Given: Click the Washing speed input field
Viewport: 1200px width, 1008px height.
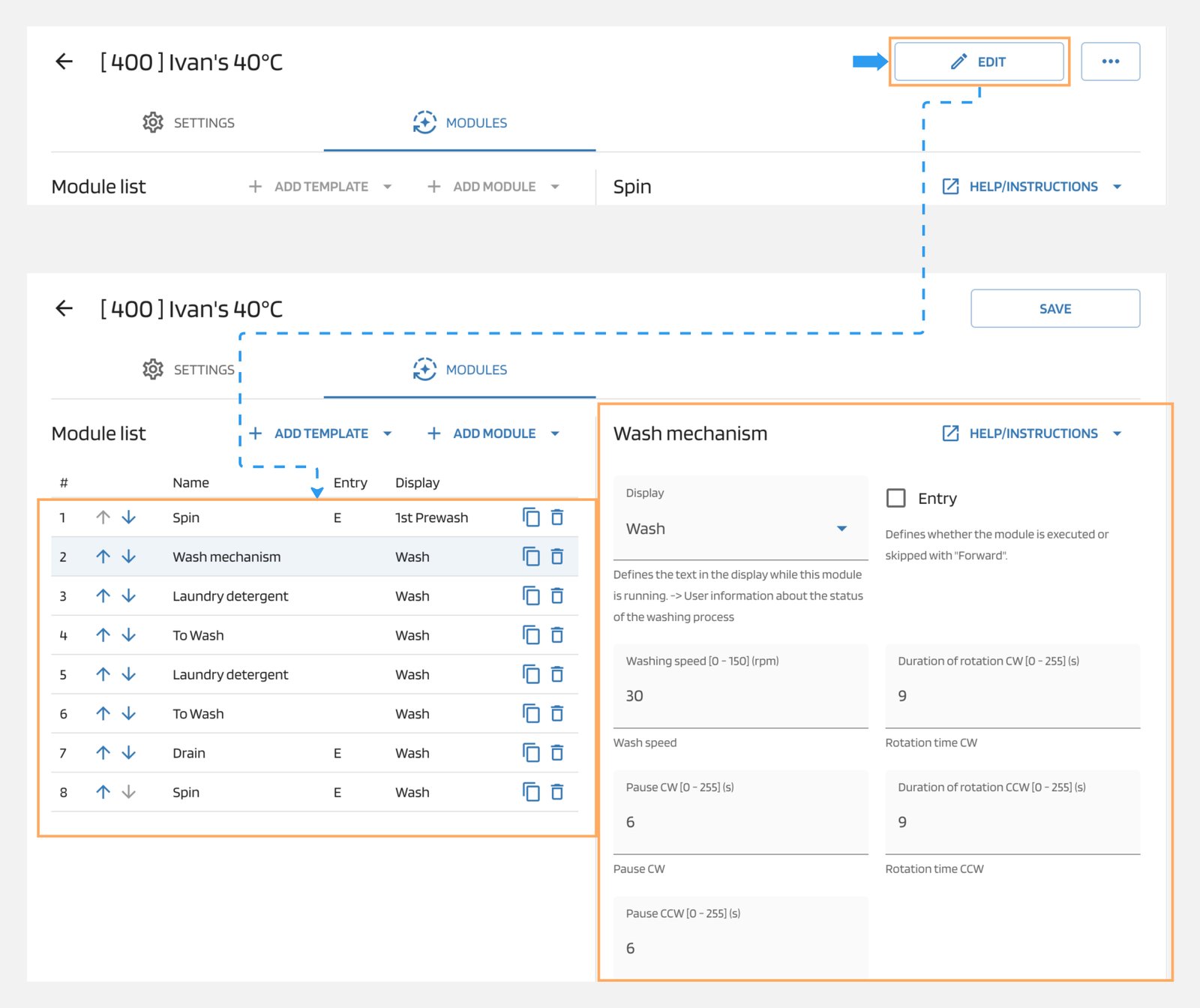Looking at the screenshot, I should pyautogui.click(x=739, y=696).
